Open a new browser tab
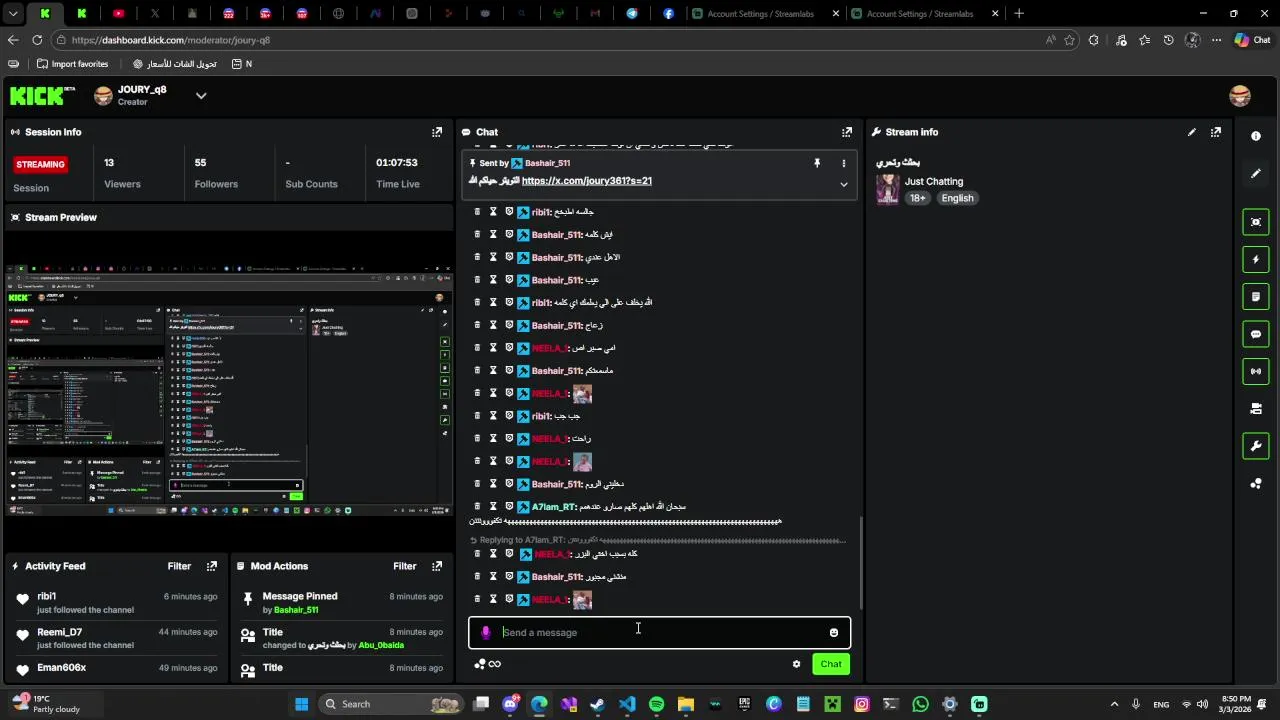 1019,14
